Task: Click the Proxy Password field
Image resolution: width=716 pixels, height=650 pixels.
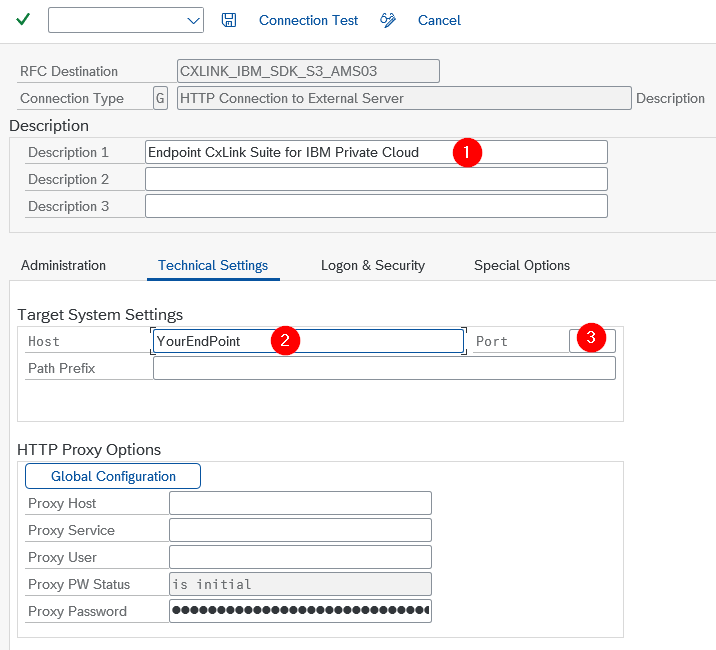Action: [300, 611]
